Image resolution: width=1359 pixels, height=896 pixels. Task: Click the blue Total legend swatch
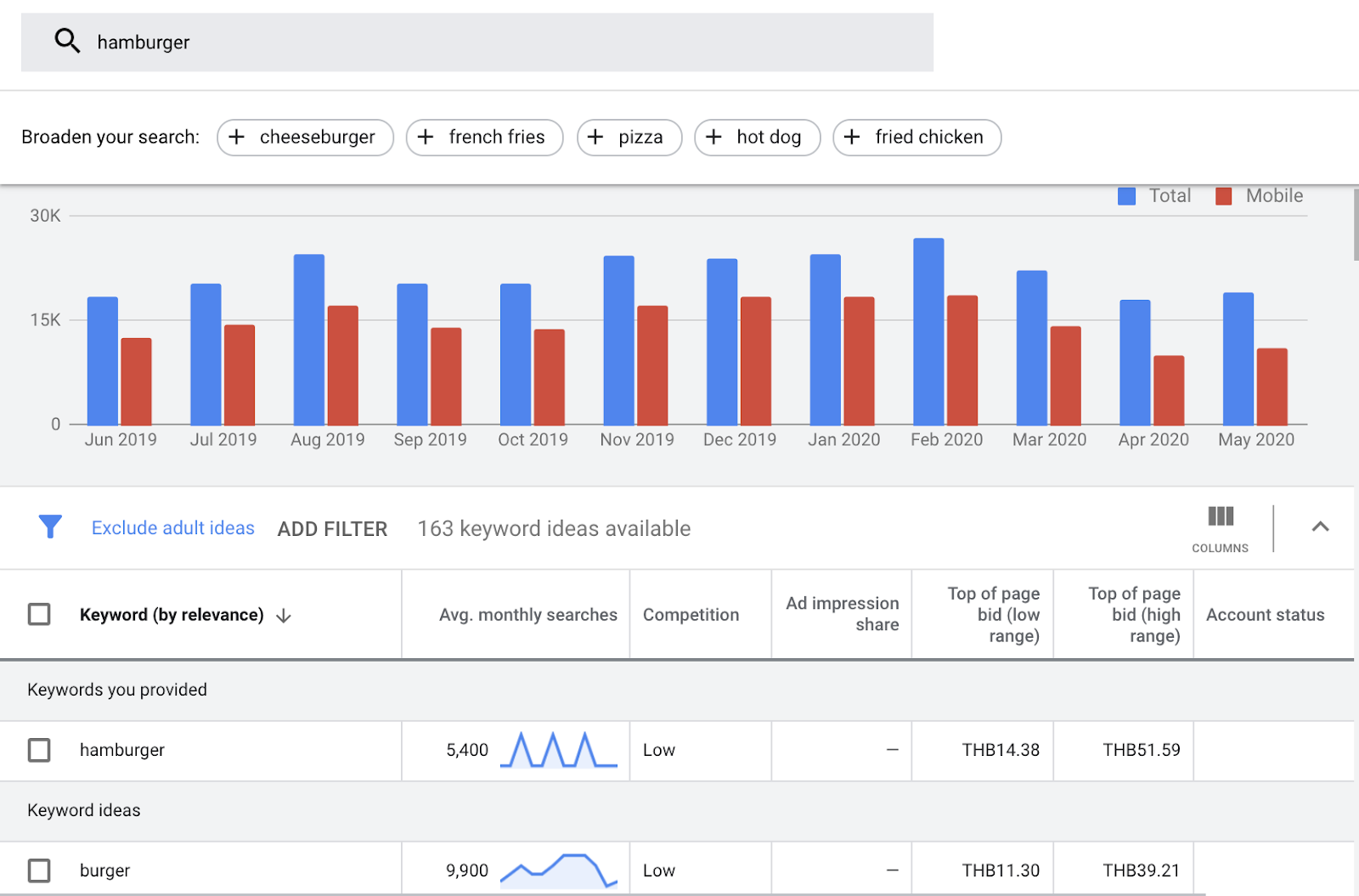(x=1127, y=196)
